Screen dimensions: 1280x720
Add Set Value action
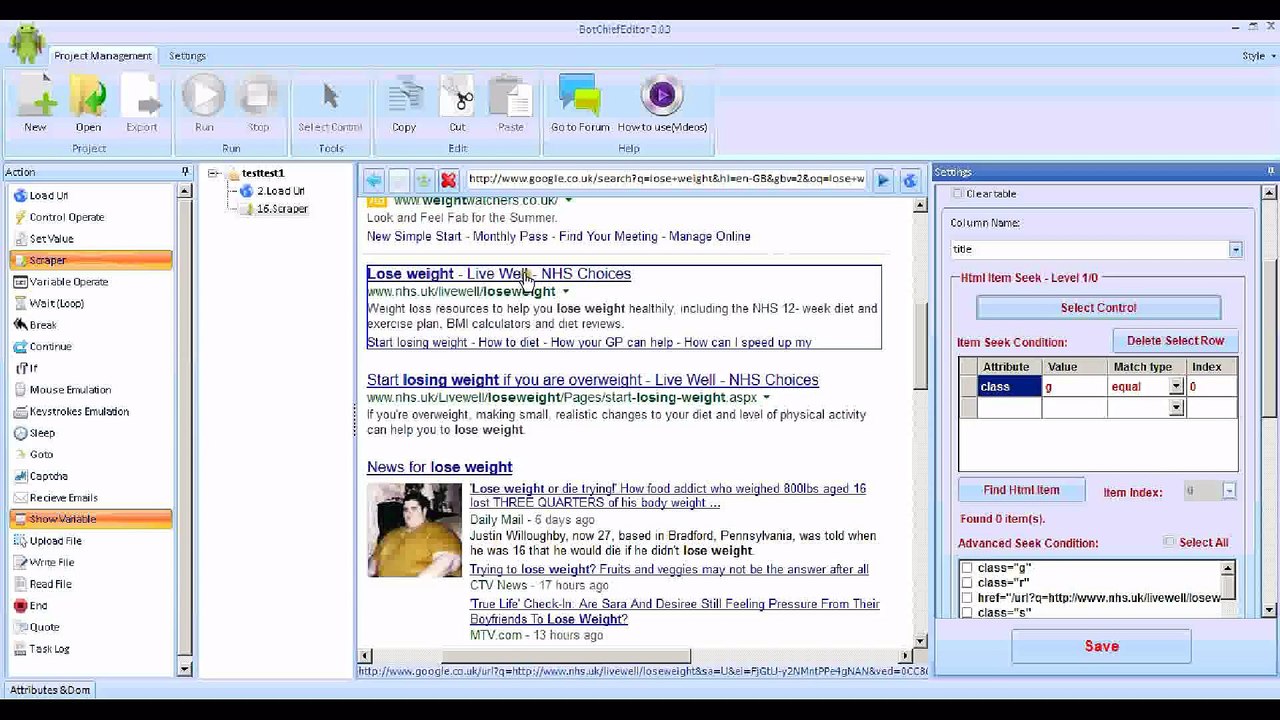click(90, 238)
